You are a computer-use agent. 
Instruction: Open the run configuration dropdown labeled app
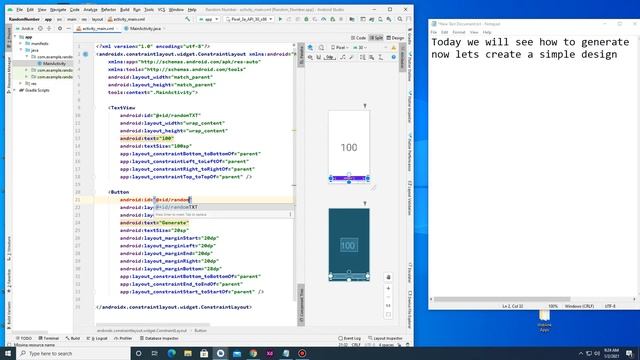click(x=209, y=19)
